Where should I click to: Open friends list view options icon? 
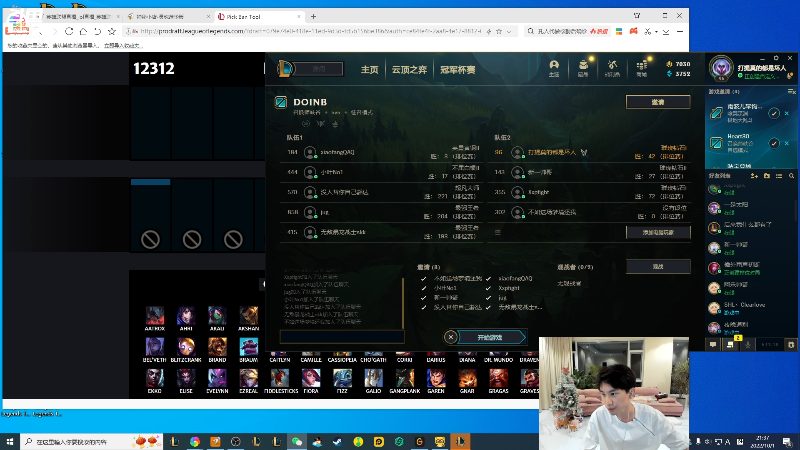779,176
